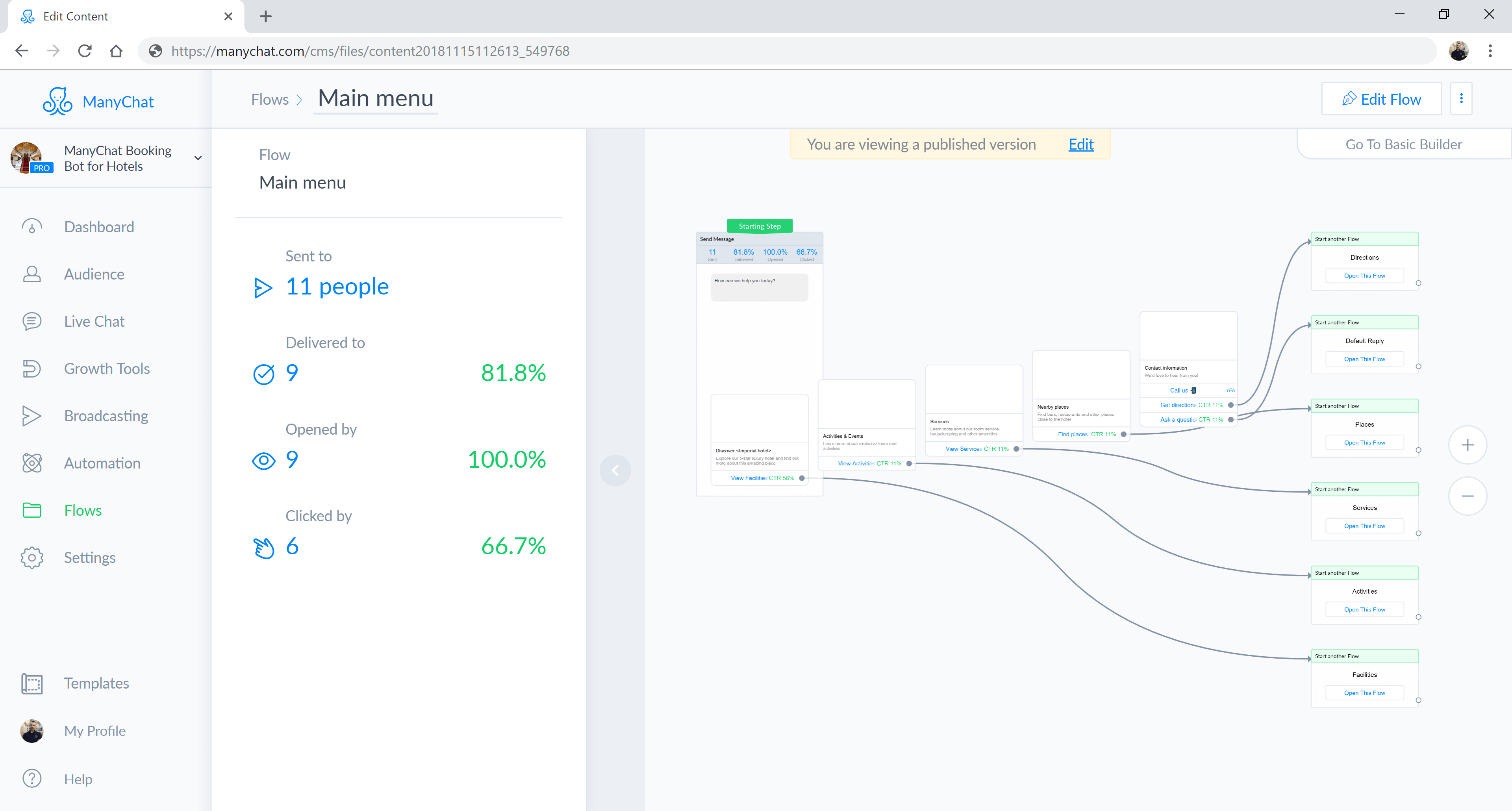Viewport: 1512px width, 811px height.
Task: Open Live Chat section
Action: click(94, 321)
